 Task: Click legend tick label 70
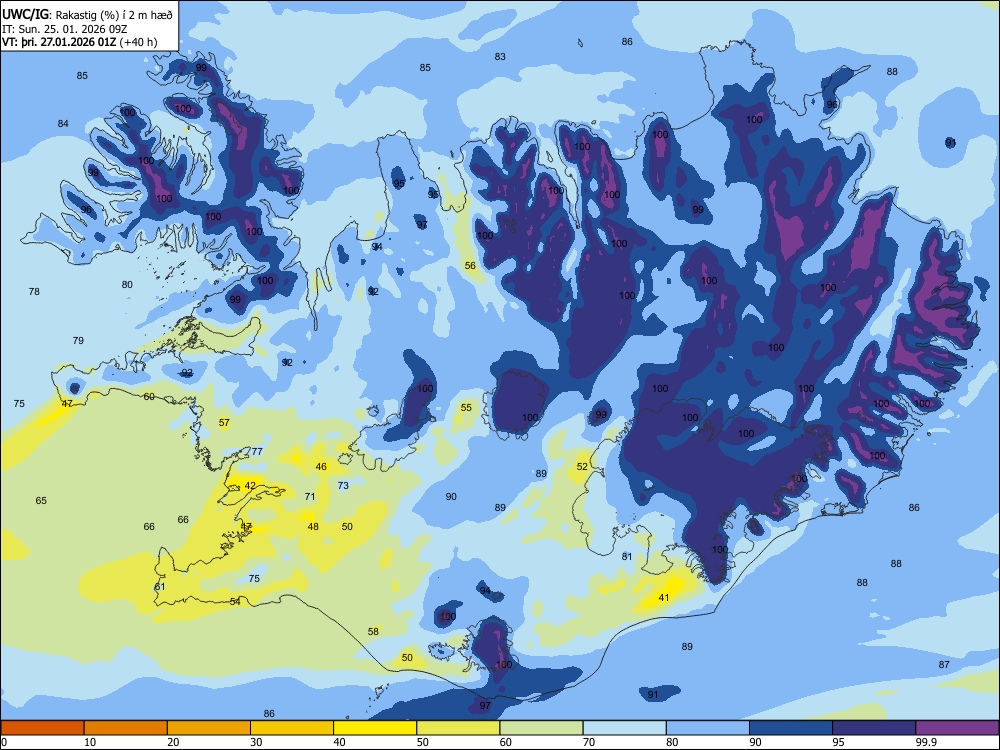click(589, 742)
